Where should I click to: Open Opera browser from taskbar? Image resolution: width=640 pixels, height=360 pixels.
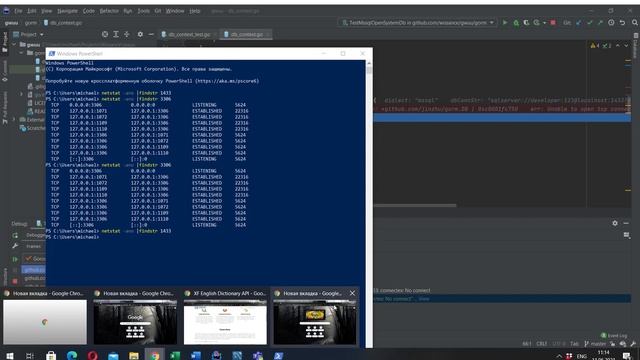92,356
